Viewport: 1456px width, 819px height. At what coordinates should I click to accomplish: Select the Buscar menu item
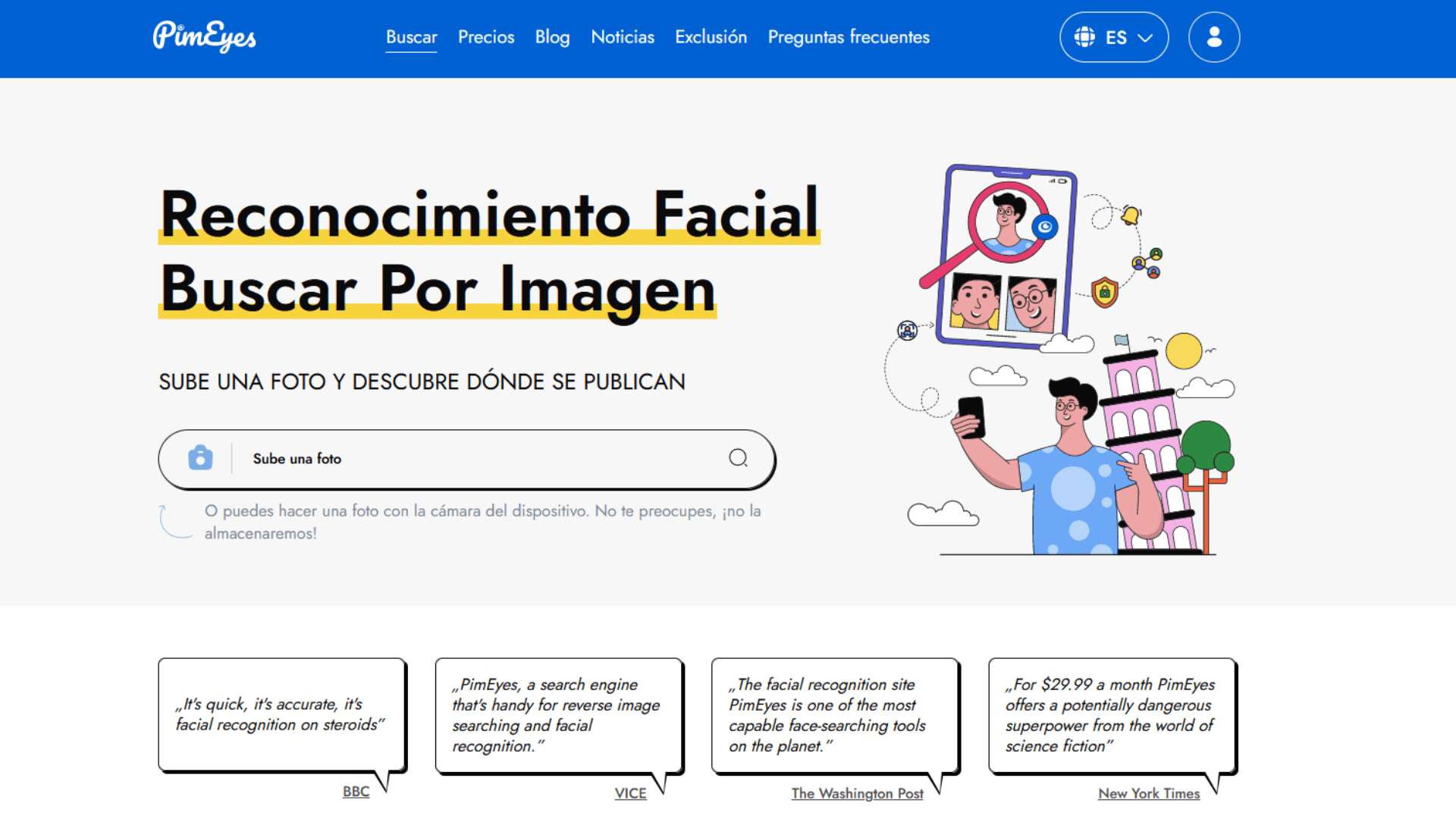pos(411,36)
